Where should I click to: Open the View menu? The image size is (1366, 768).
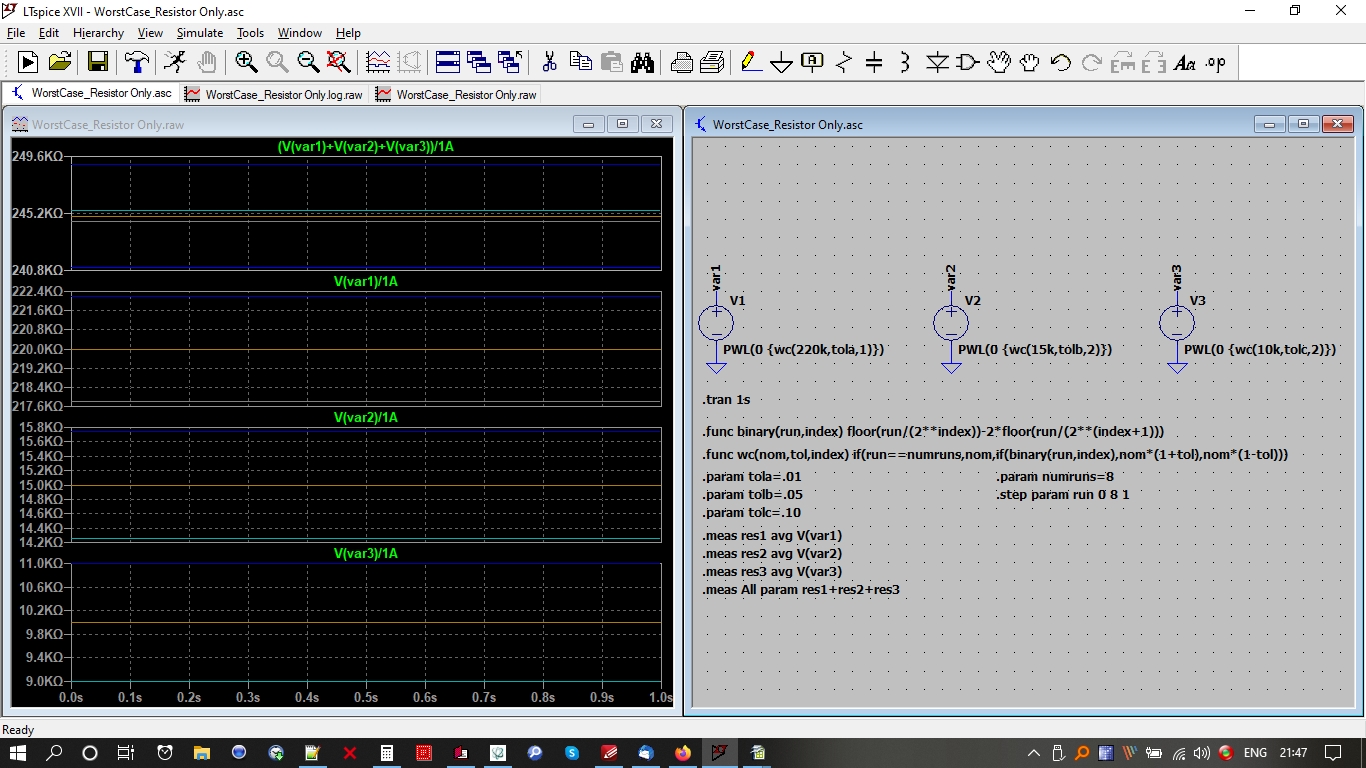point(150,33)
